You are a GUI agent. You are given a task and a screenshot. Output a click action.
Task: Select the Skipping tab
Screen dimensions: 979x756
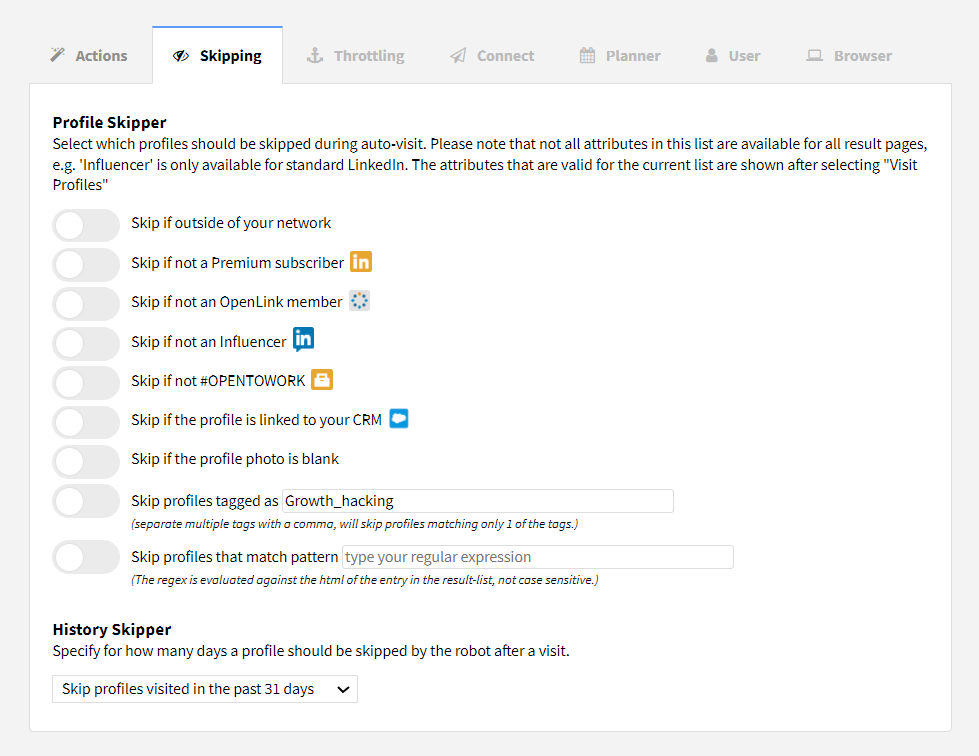coord(217,56)
